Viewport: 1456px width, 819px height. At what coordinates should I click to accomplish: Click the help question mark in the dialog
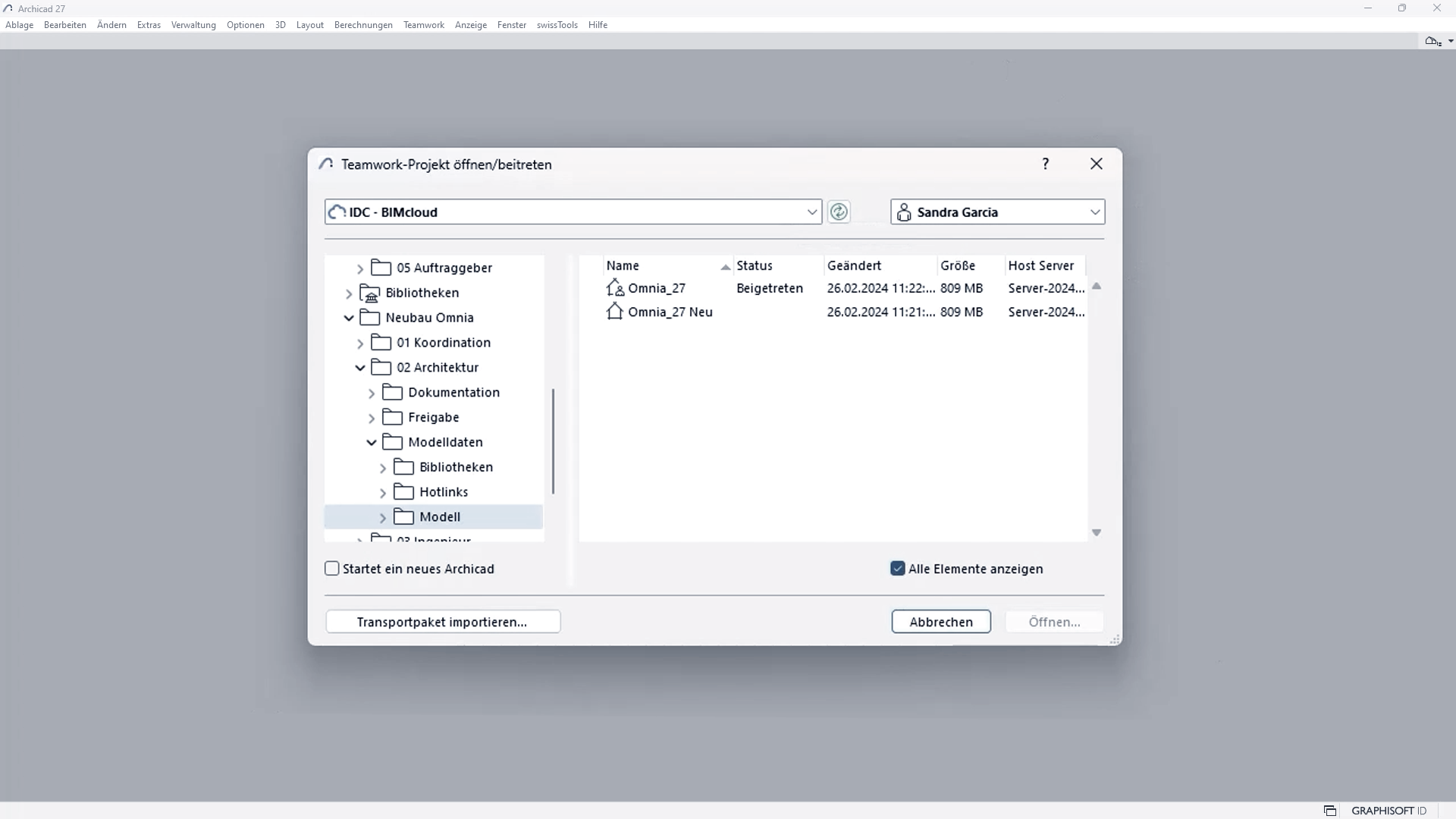tap(1046, 164)
